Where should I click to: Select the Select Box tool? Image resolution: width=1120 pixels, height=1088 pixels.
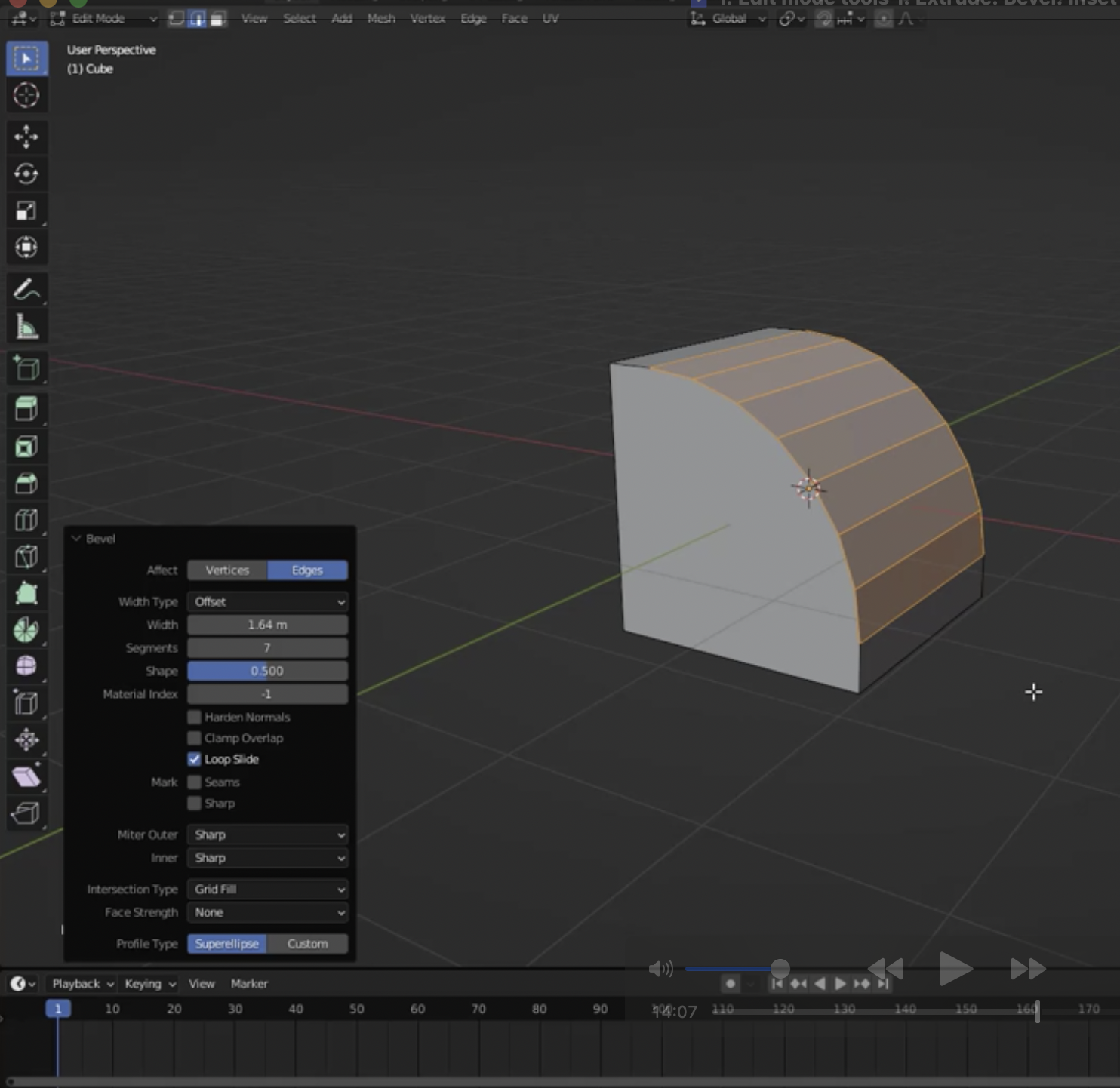coord(26,59)
